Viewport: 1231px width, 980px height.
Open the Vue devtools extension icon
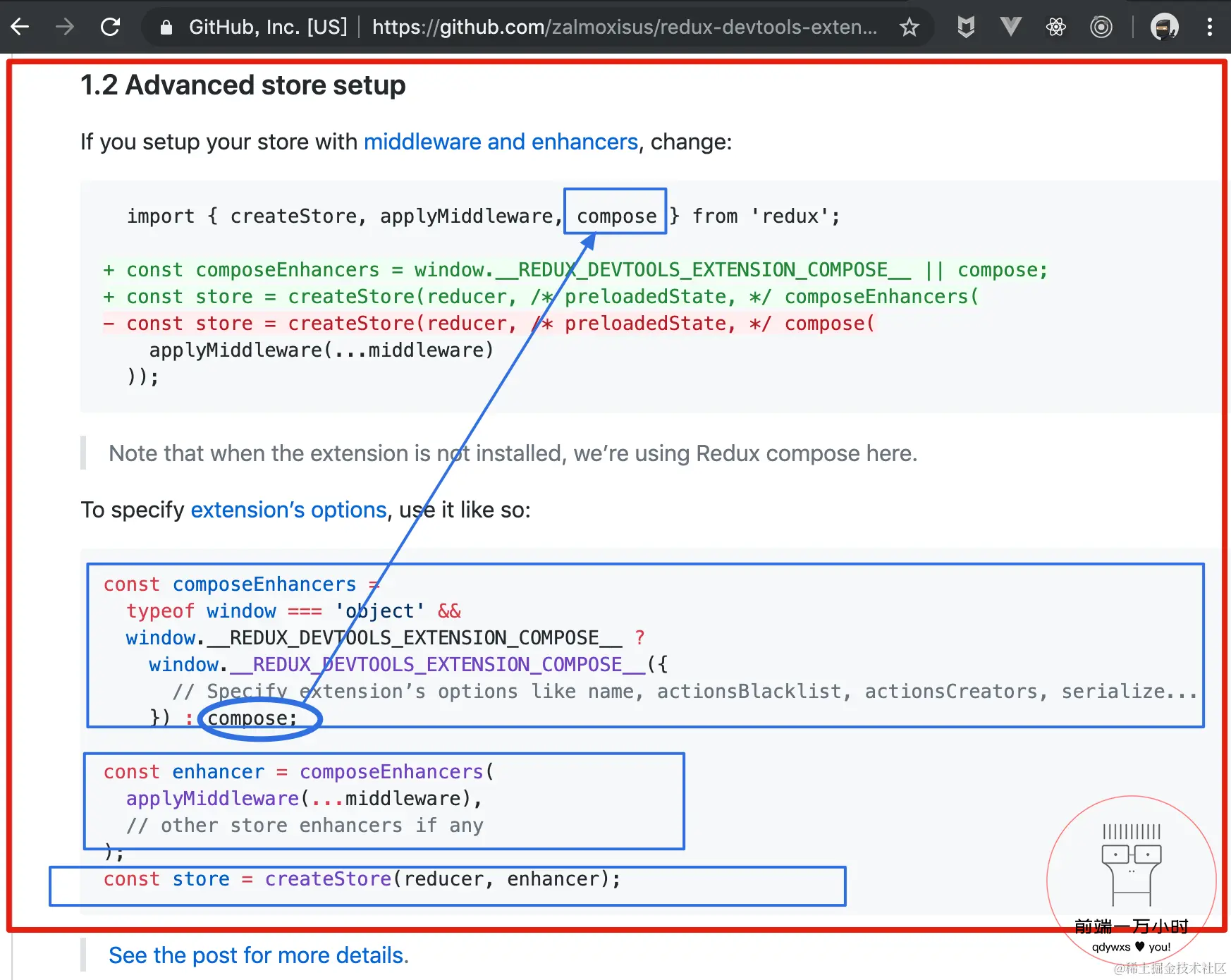coord(1011,27)
